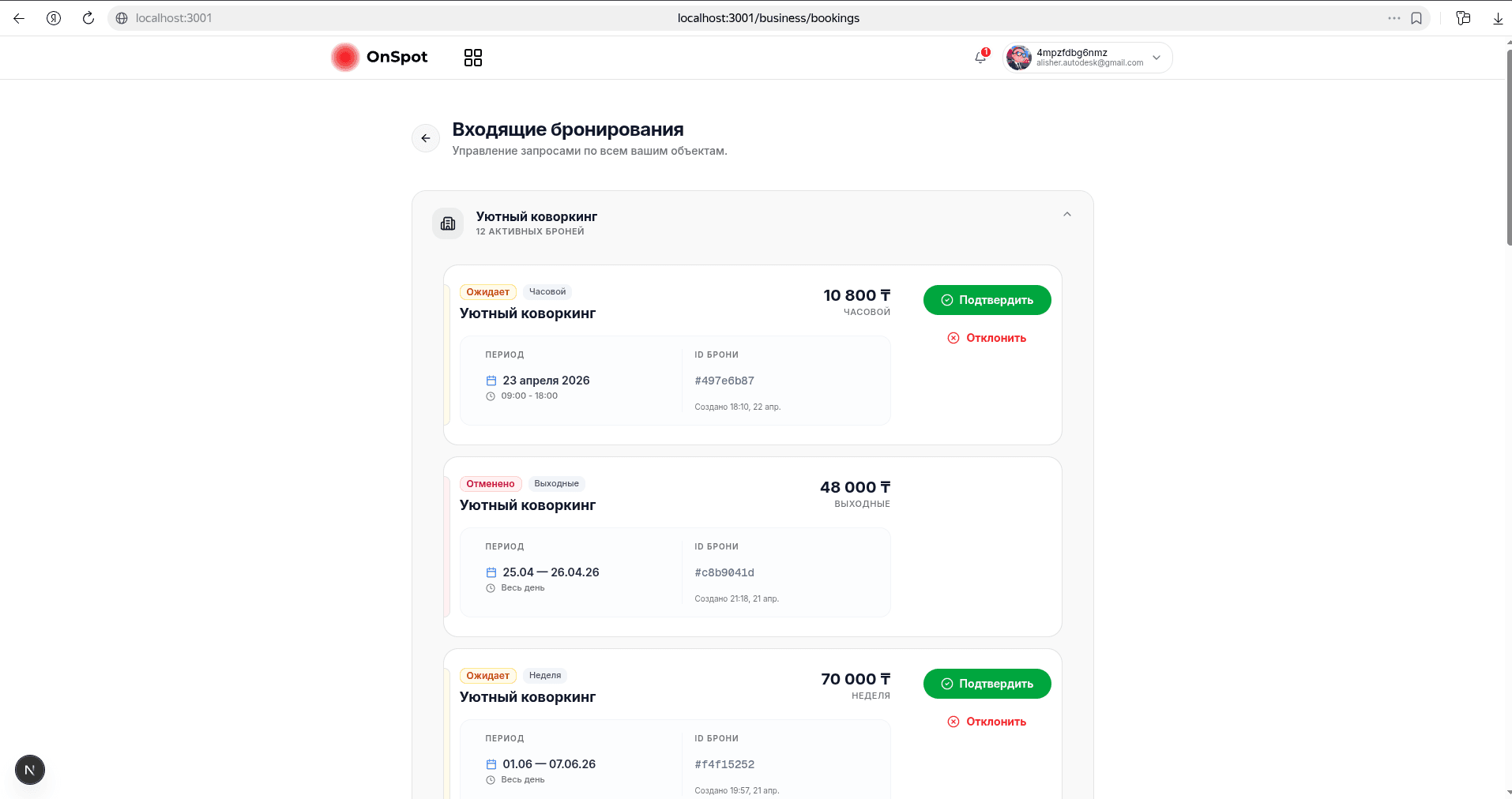Reload the page via browser refresh icon
The width and height of the screenshot is (1512, 799).
pyautogui.click(x=88, y=18)
